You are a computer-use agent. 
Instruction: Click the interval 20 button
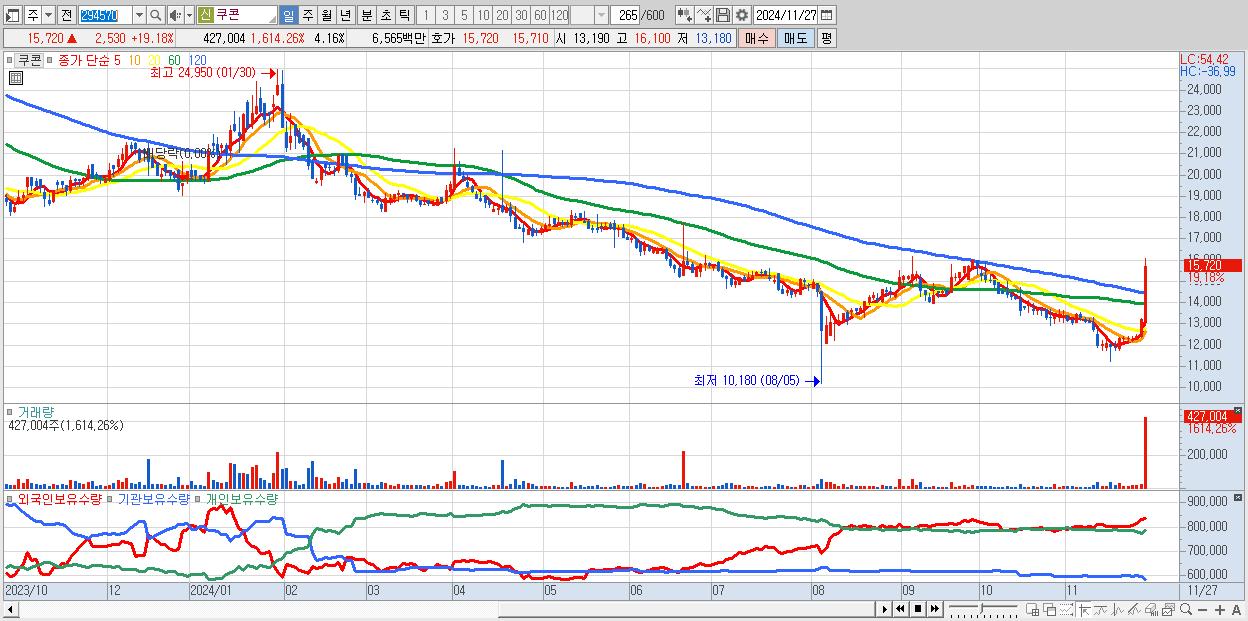(502, 15)
